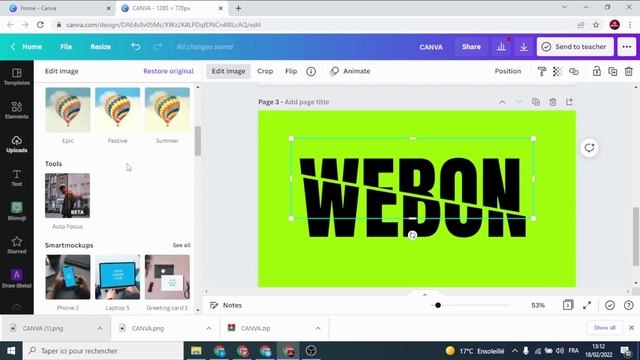Open CANVA.zip download options chevron
This screenshot has width=640, height=360.
318,328
